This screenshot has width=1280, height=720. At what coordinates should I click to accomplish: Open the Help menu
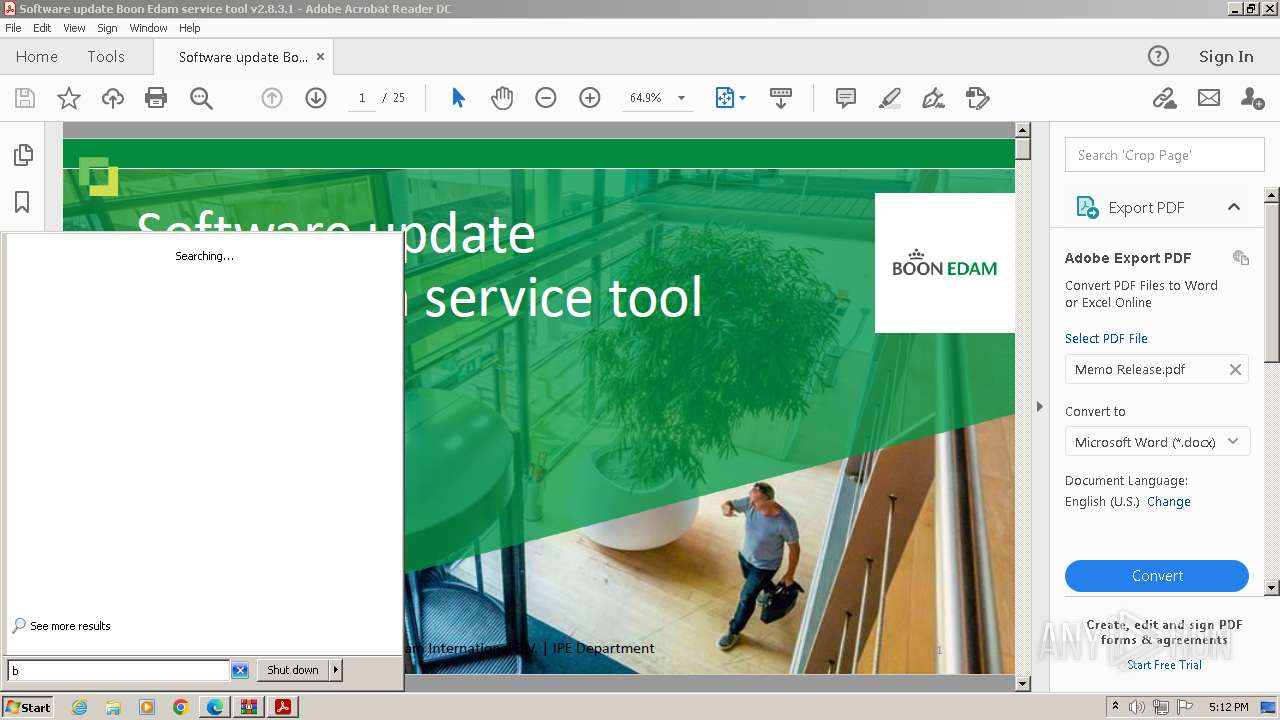[190, 28]
